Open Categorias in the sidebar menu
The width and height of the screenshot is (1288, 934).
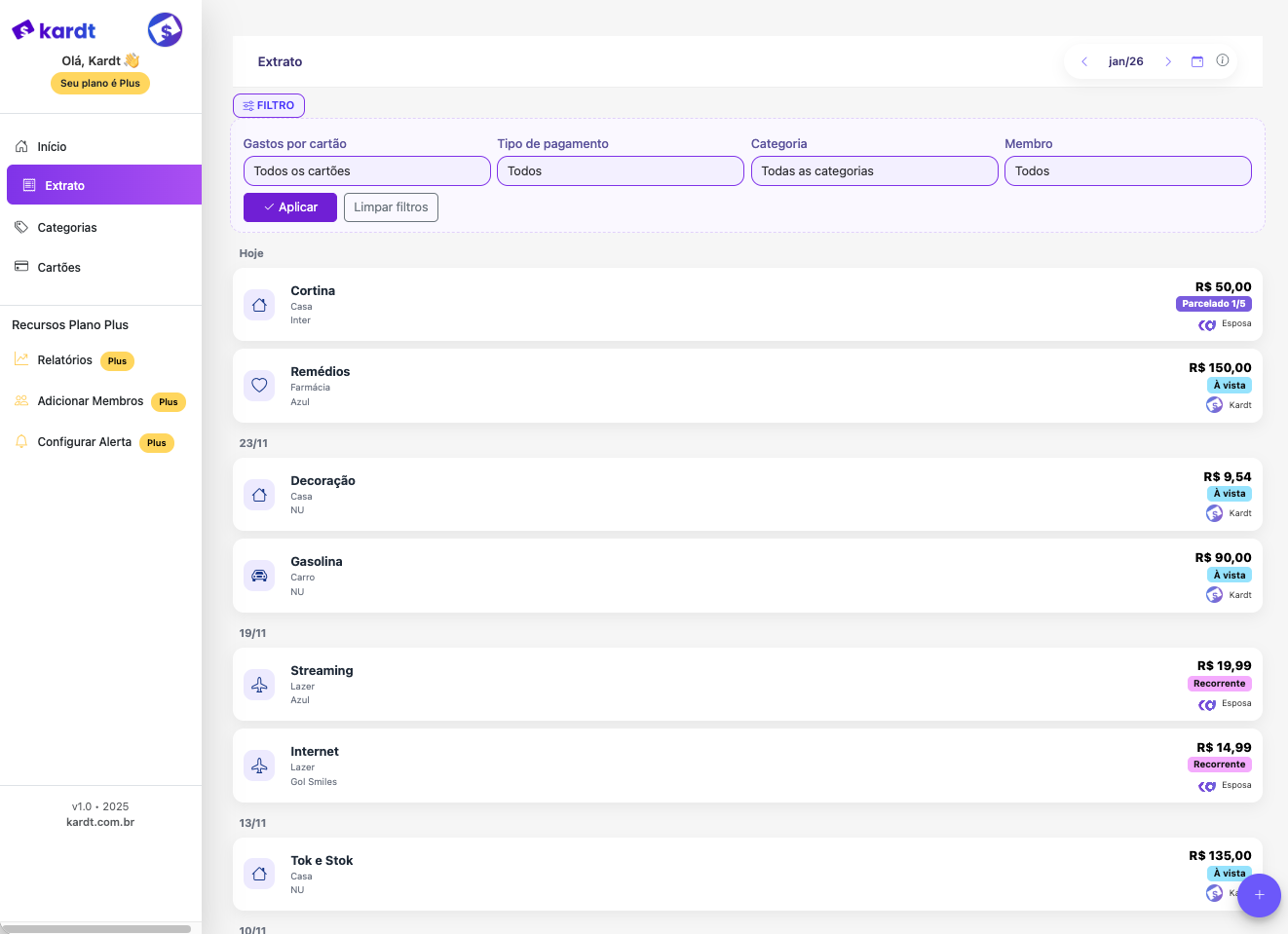[x=66, y=228]
